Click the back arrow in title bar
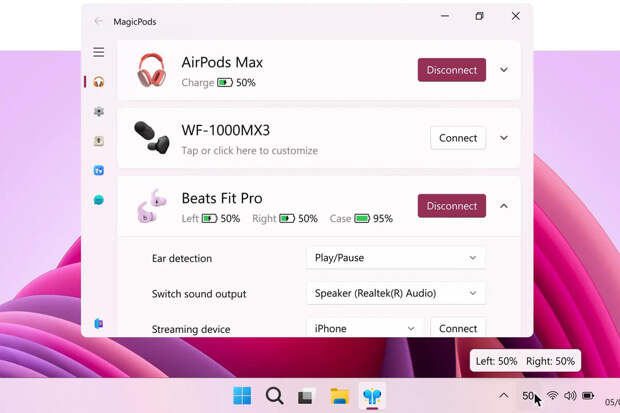Image resolution: width=620 pixels, height=413 pixels. (x=98, y=21)
